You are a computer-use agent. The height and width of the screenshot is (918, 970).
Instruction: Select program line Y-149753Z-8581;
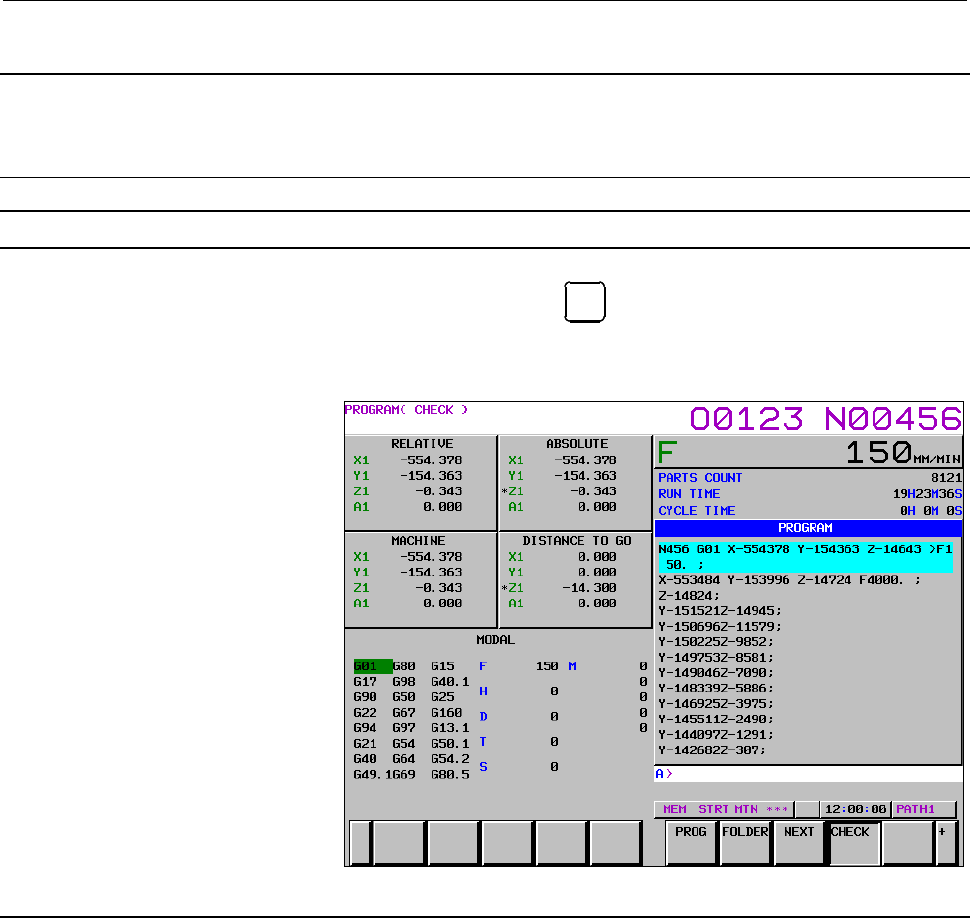pyautogui.click(x=716, y=658)
